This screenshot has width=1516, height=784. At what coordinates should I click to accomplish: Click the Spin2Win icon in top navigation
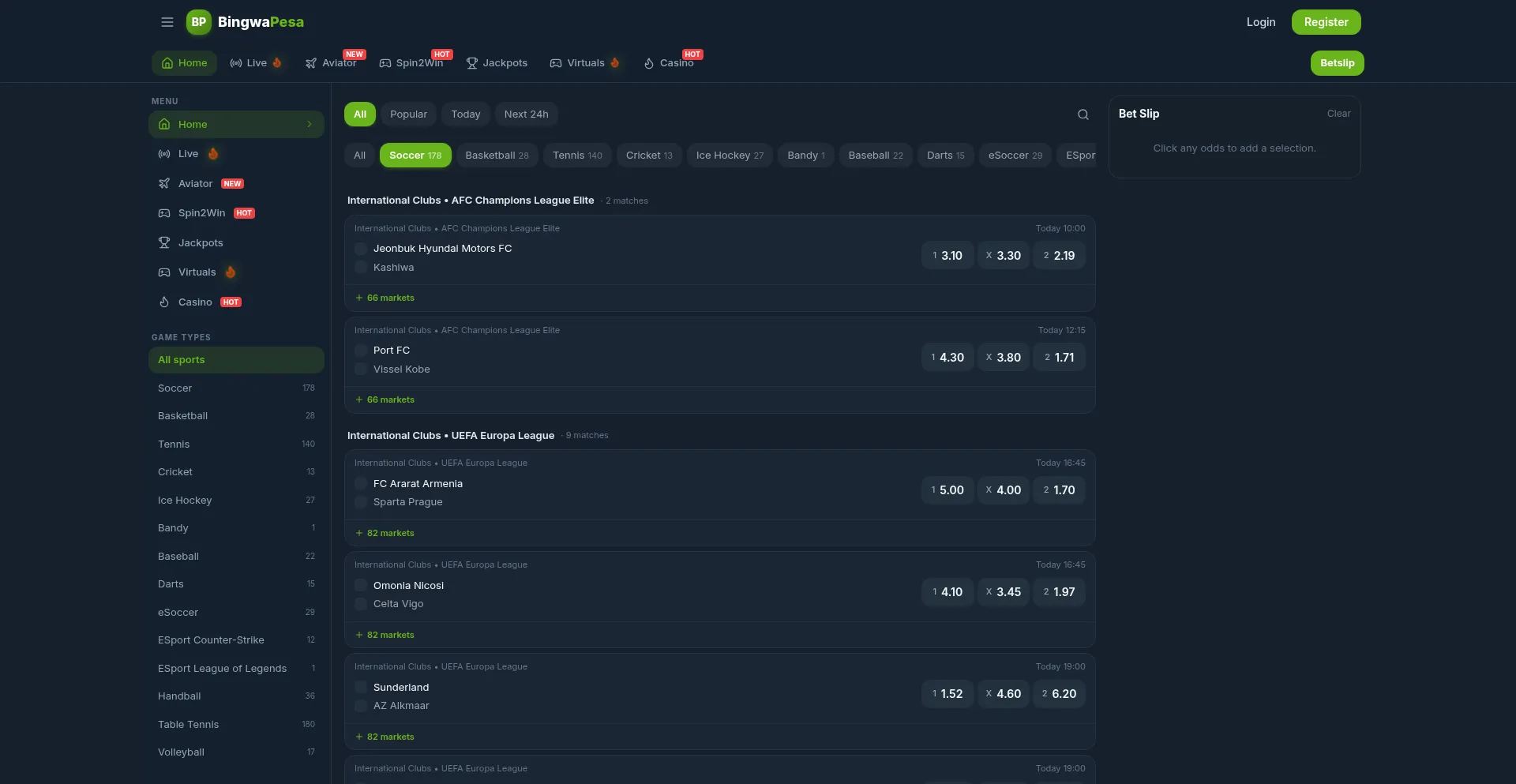[x=385, y=63]
